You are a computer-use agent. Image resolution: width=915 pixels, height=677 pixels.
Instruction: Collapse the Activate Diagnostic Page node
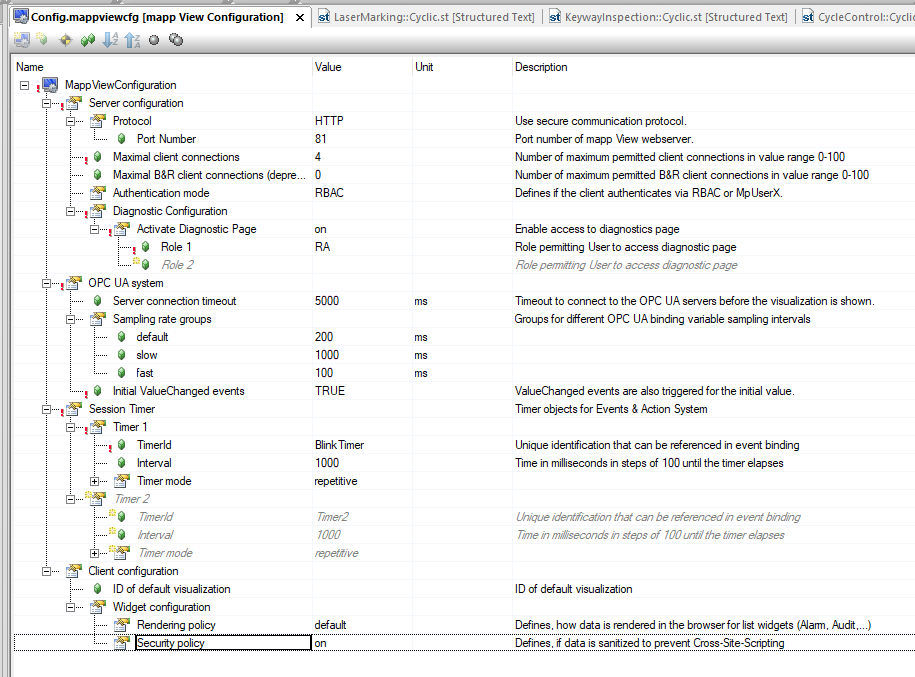(x=95, y=229)
